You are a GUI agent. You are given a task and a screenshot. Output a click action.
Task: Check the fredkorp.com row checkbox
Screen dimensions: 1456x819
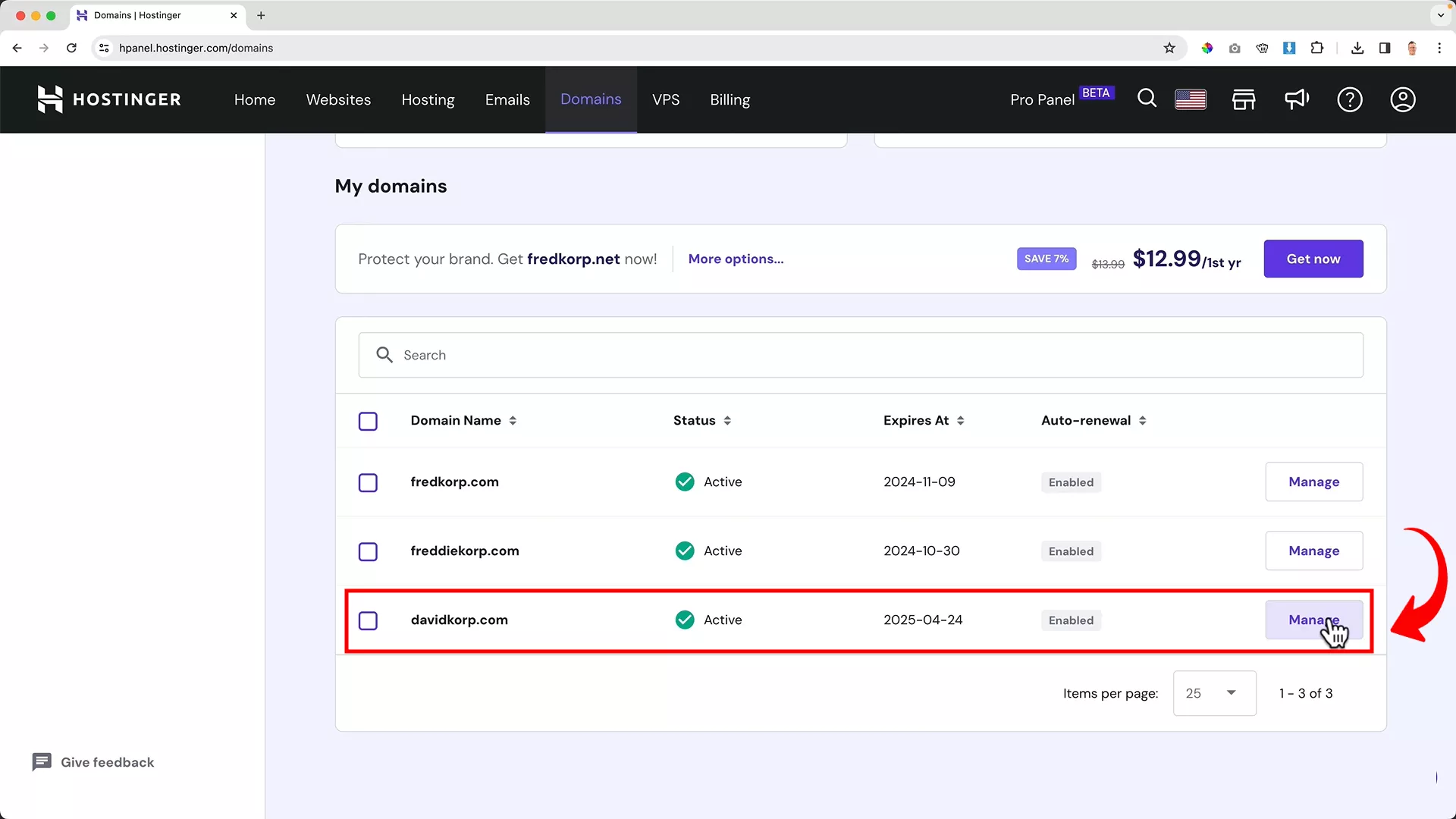point(368,482)
